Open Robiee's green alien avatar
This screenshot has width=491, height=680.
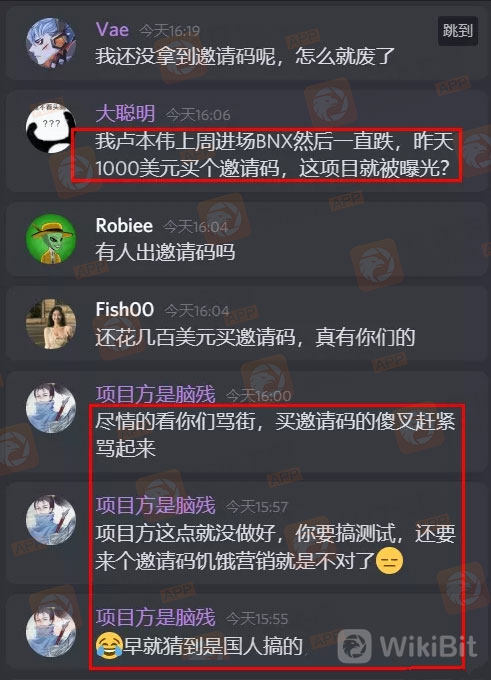pyautogui.click(x=51, y=239)
